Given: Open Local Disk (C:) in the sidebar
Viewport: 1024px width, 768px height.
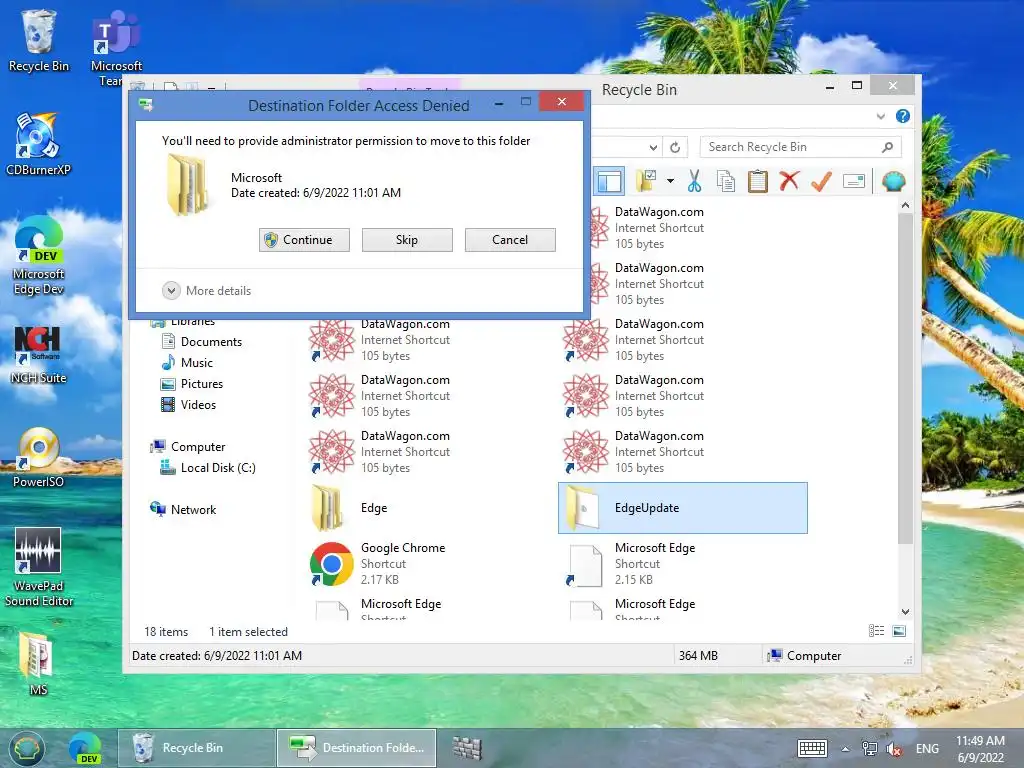Looking at the screenshot, I should pyautogui.click(x=208, y=468).
